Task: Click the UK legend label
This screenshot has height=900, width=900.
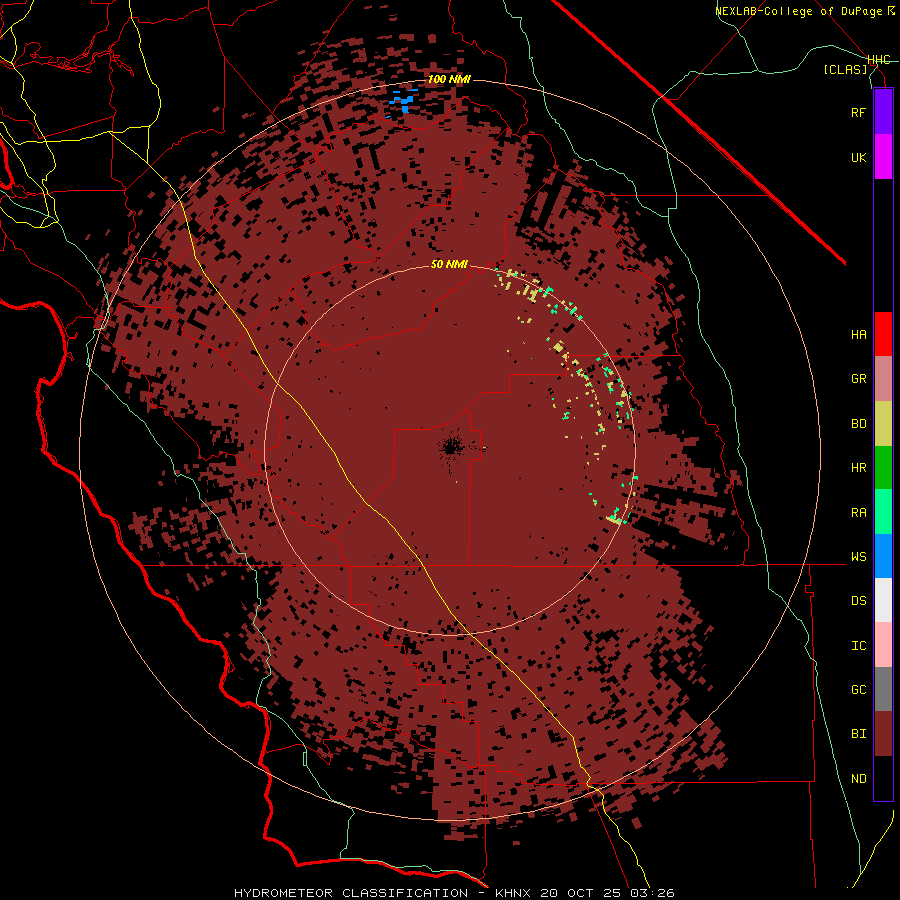Action: tap(859, 157)
